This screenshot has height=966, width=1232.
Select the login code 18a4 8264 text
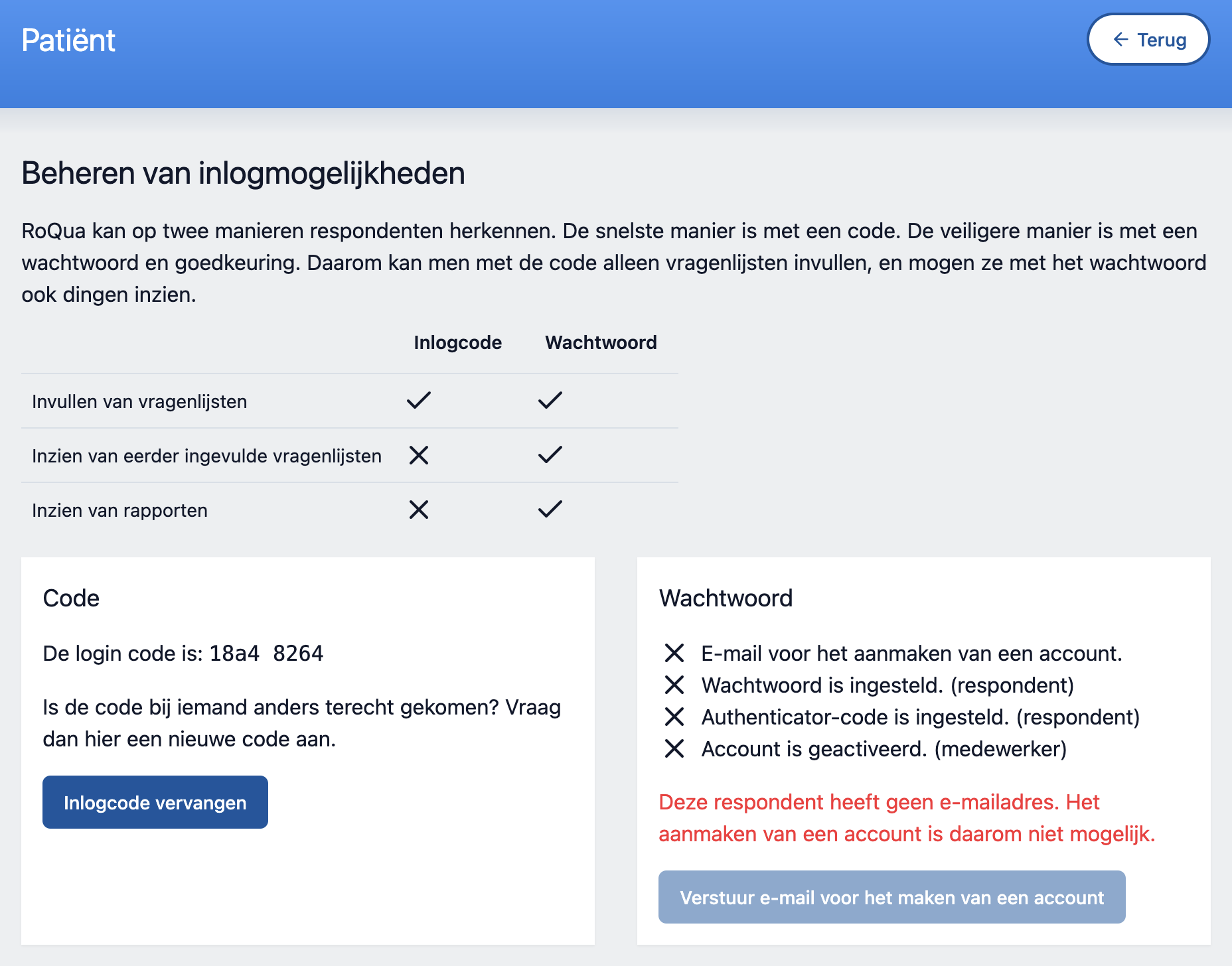pyautogui.click(x=266, y=654)
